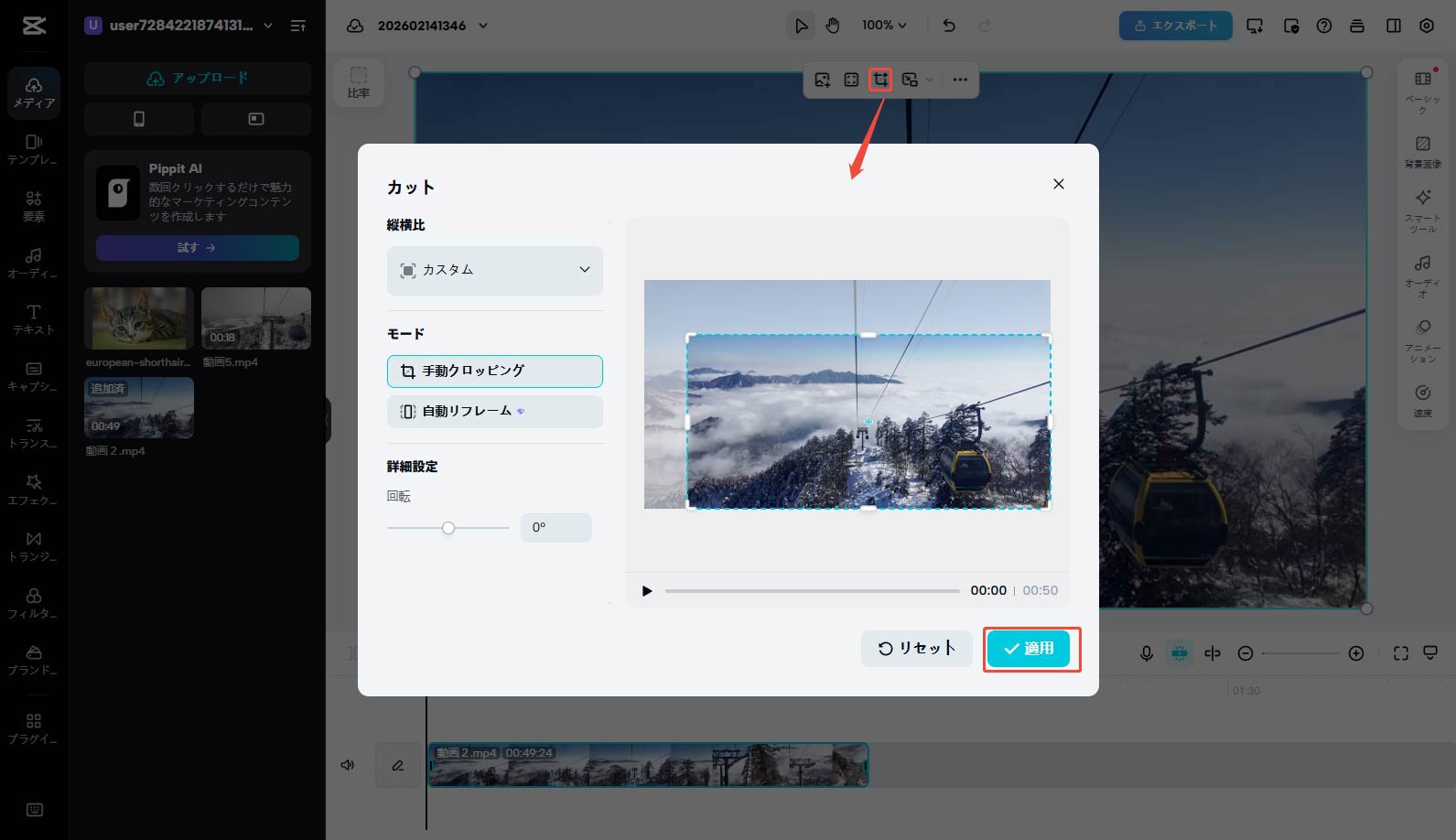This screenshot has width=1456, height=840.
Task: Click the エクスポート export button
Action: click(x=1176, y=26)
